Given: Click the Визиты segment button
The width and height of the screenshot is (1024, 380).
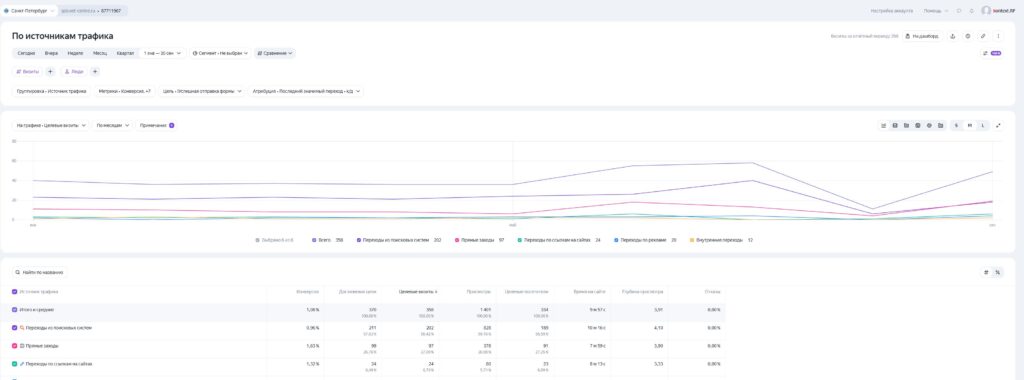Looking at the screenshot, I should pyautogui.click(x=27, y=72).
